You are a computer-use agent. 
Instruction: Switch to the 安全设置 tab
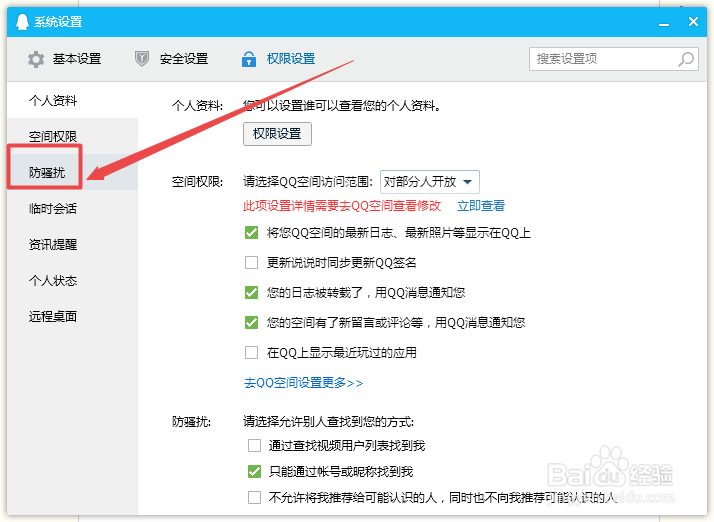pyautogui.click(x=172, y=59)
